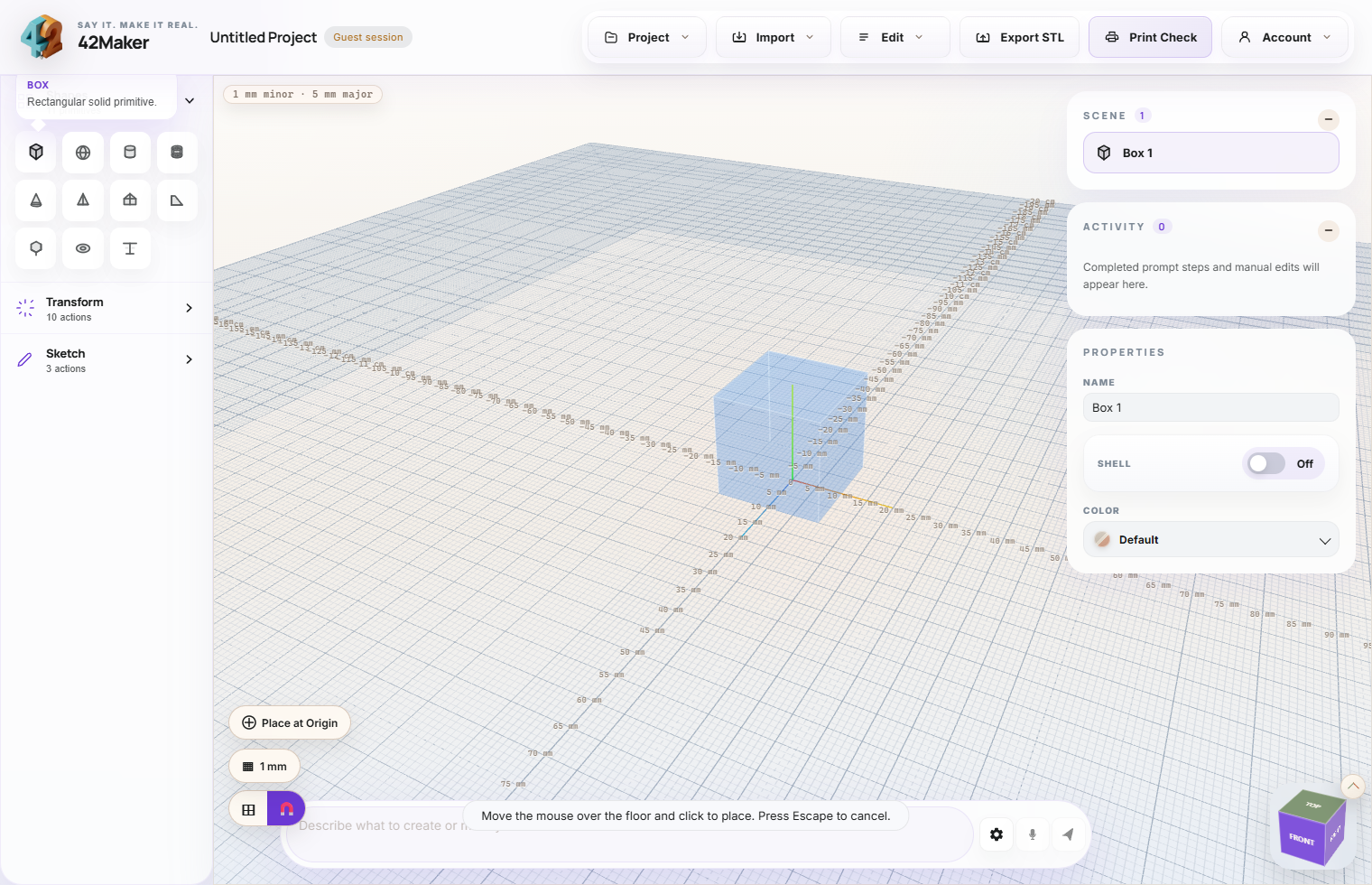Screen dimensions: 1372x885
Task: Click the Scene count badge showing 1
Action: tap(1142, 116)
